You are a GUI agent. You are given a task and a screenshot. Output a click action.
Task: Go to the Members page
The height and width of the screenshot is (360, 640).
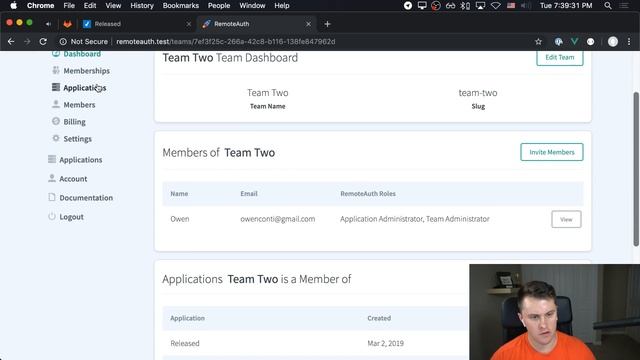pyautogui.click(x=79, y=105)
